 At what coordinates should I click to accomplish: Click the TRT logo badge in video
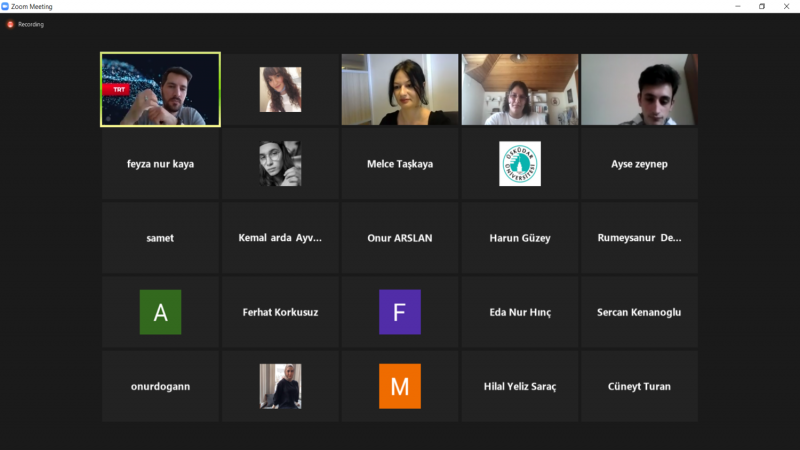(118, 89)
